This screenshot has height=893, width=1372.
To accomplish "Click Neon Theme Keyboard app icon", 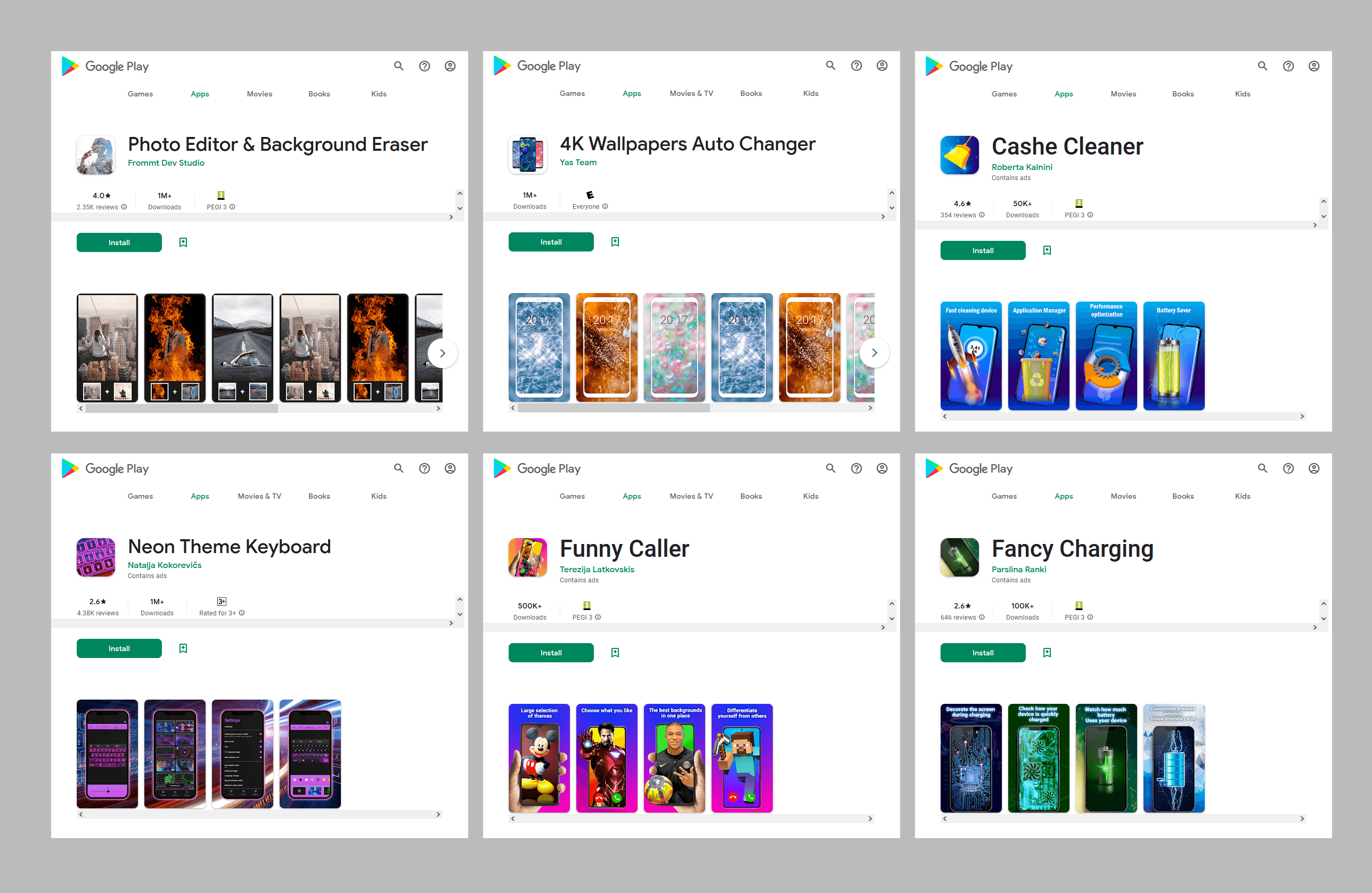I will point(96,557).
